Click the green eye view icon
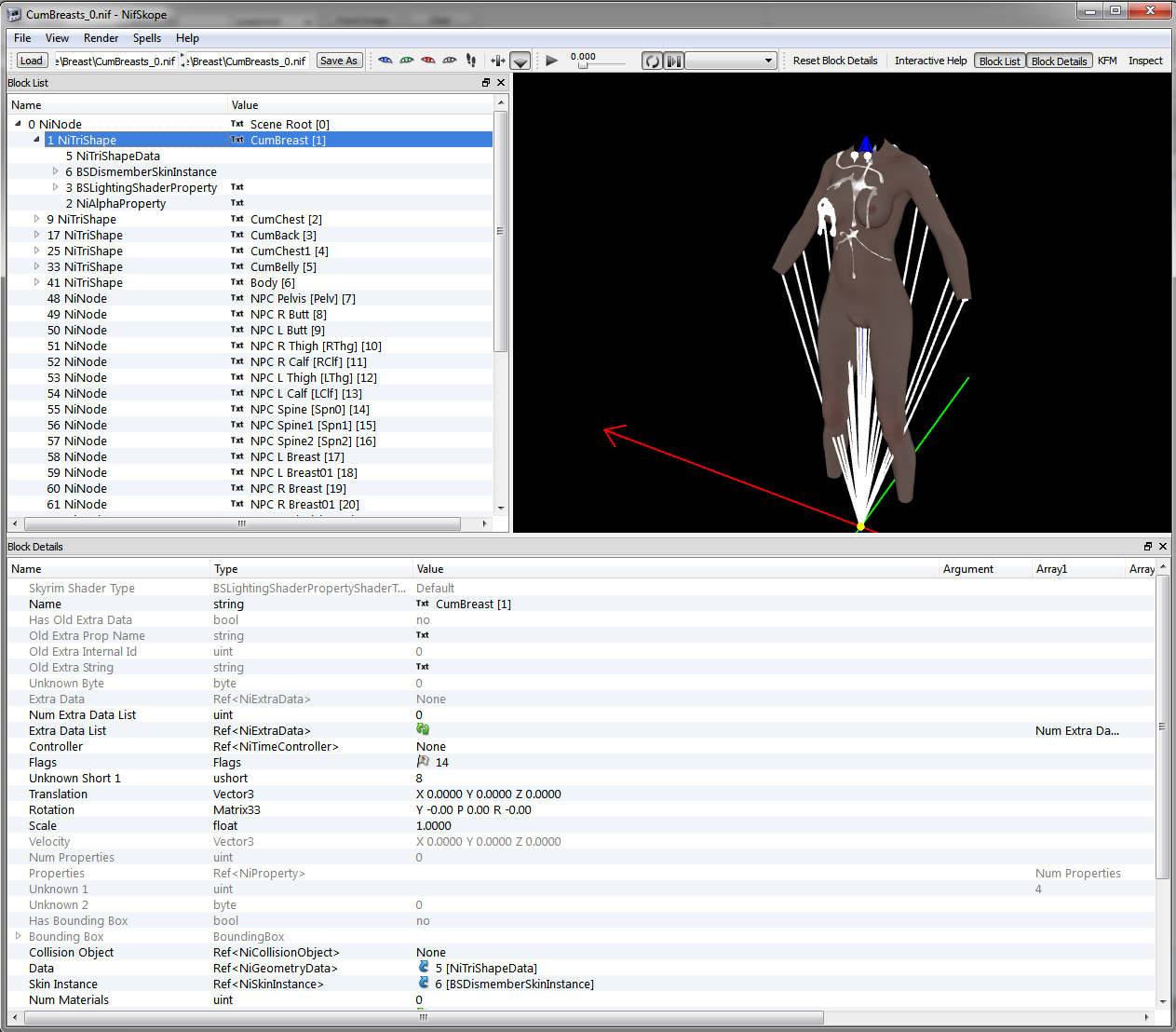 click(x=407, y=61)
